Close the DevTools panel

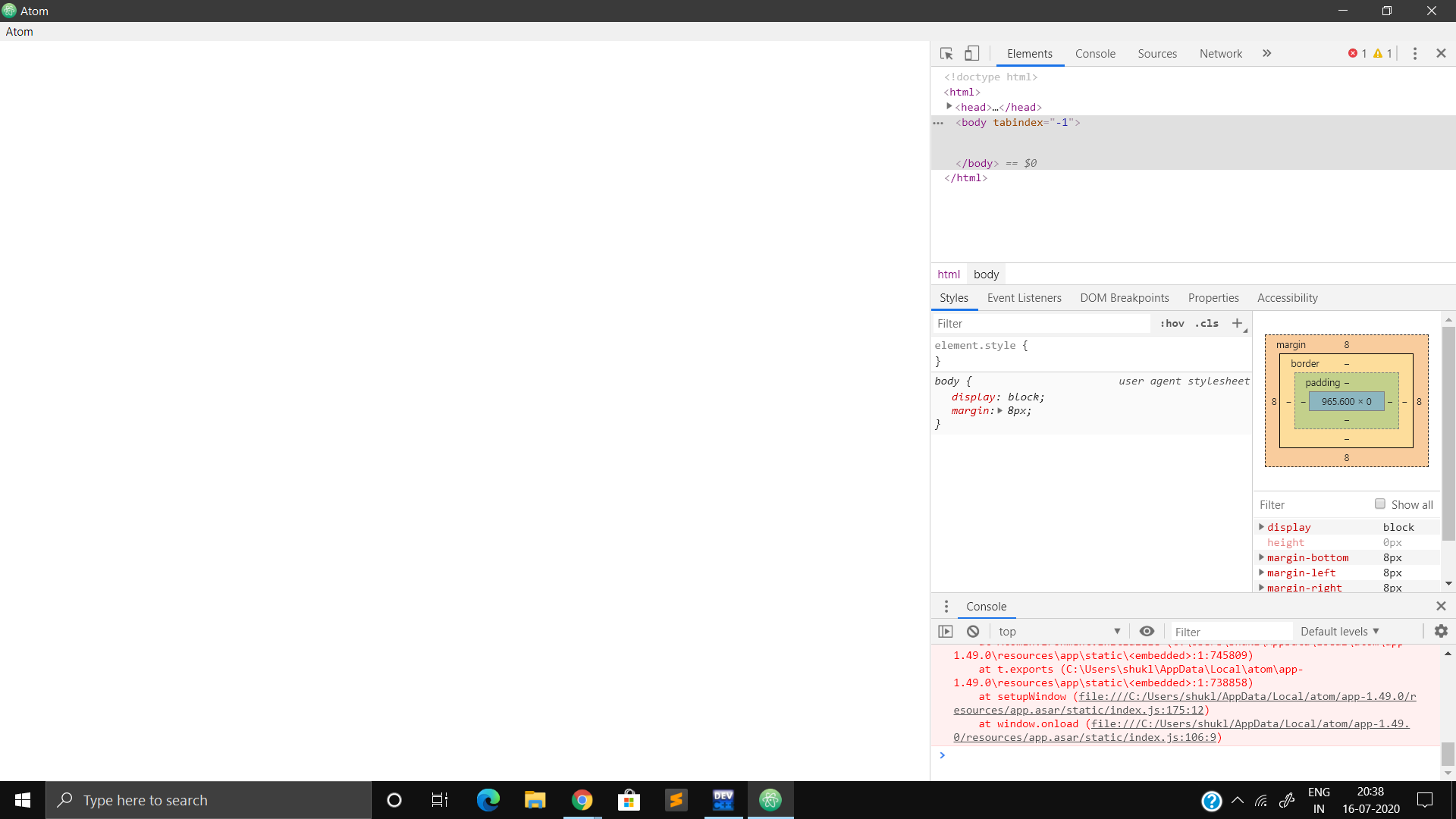[1441, 54]
